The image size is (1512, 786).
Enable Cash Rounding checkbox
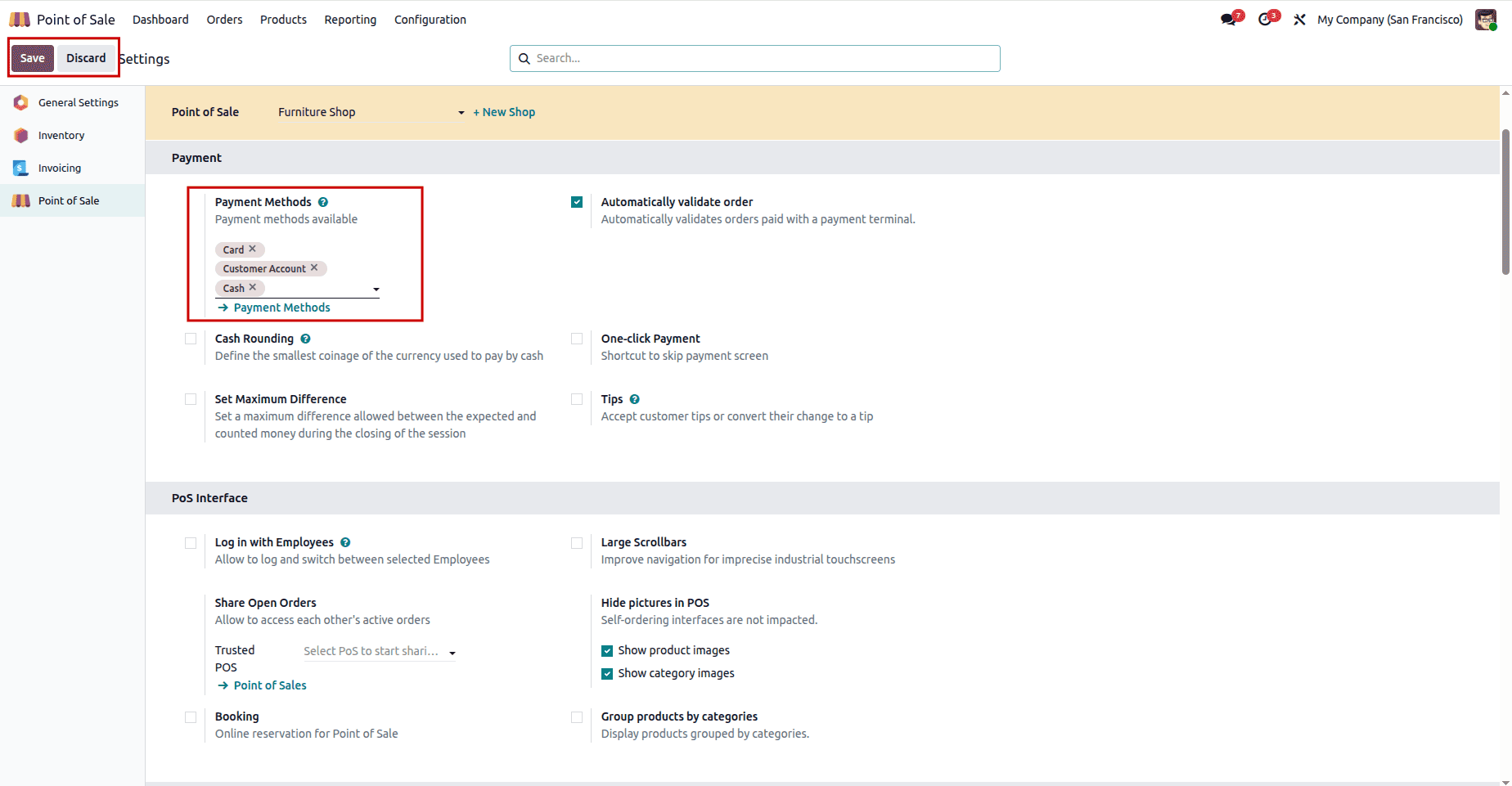click(191, 339)
